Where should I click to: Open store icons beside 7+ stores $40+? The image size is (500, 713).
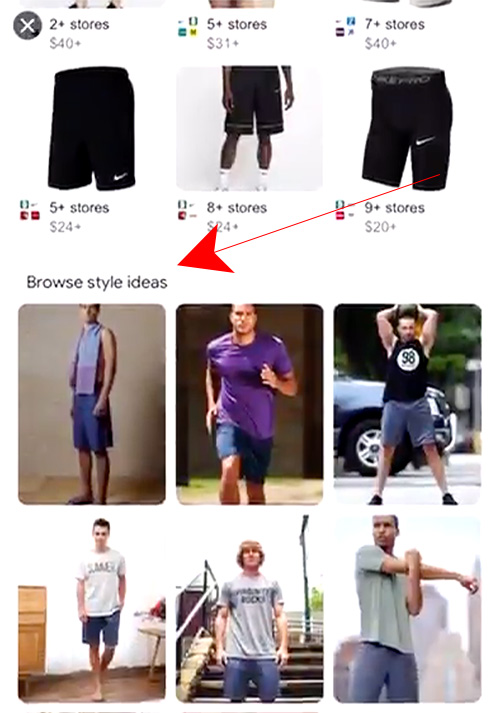click(345, 27)
